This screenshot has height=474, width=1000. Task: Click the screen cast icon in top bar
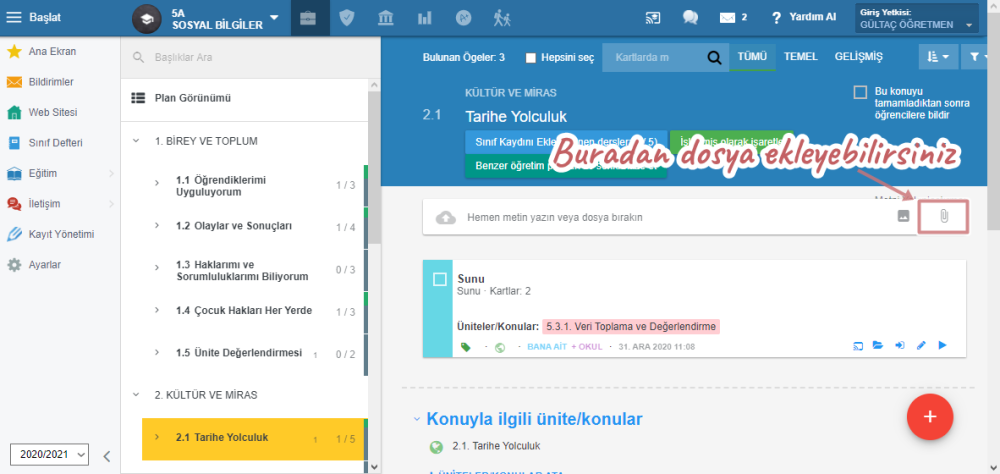pos(652,18)
